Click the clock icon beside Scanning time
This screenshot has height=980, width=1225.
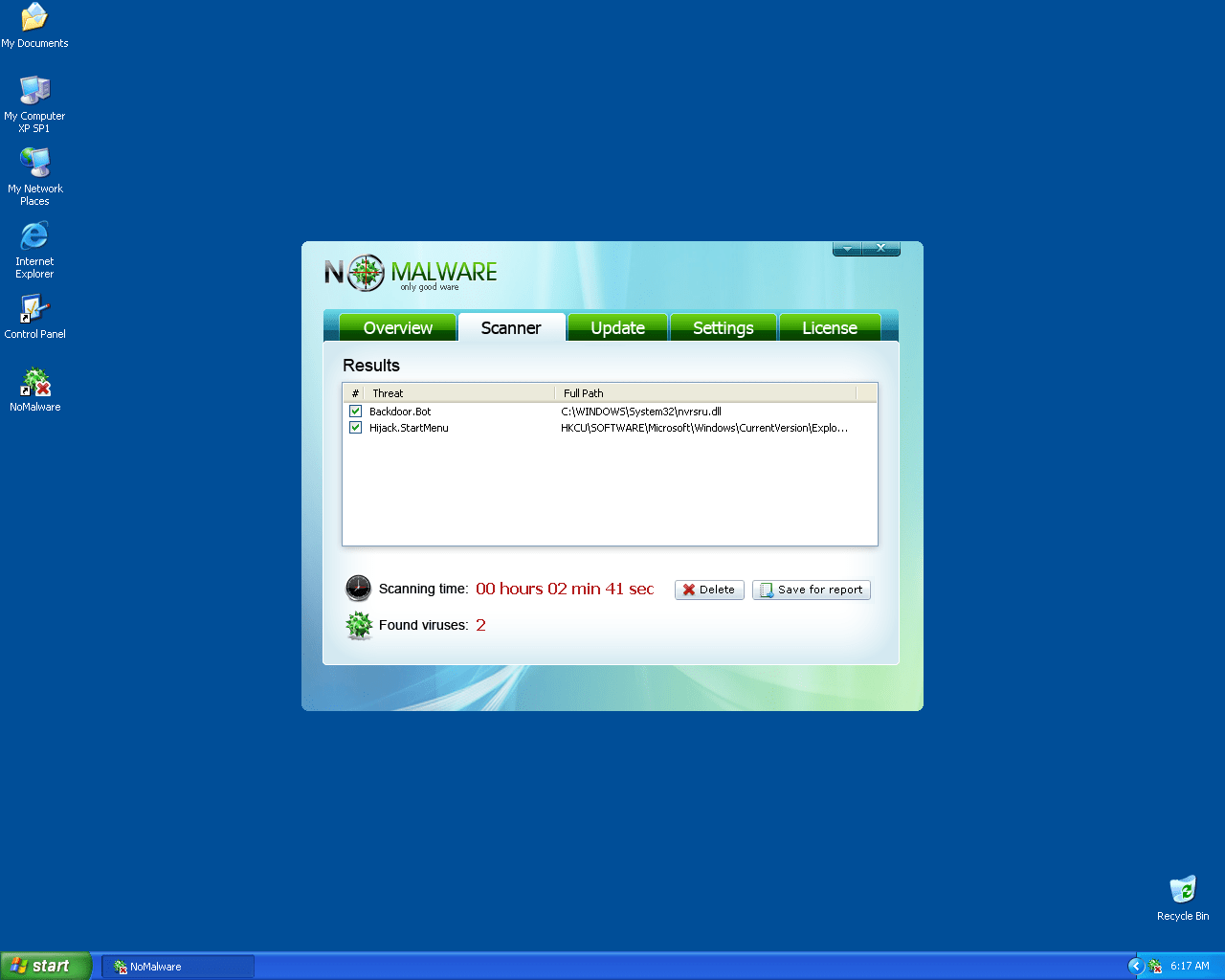[x=358, y=588]
